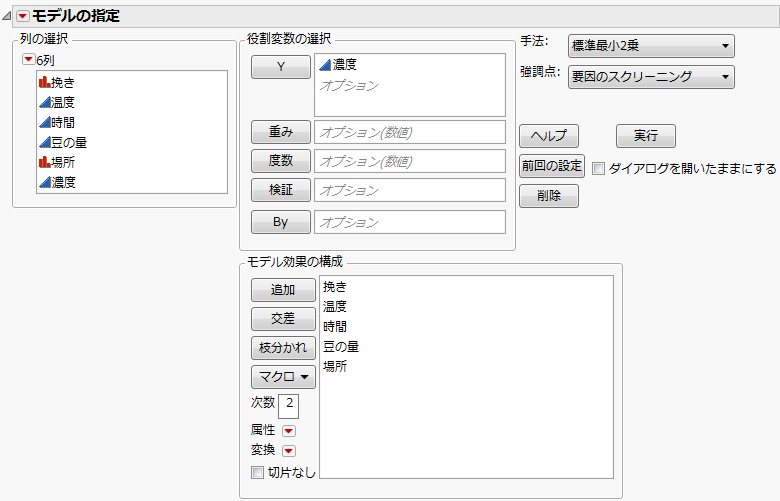Open the 強調点 dropdown showing 要因のスクリーニング

pos(651,77)
